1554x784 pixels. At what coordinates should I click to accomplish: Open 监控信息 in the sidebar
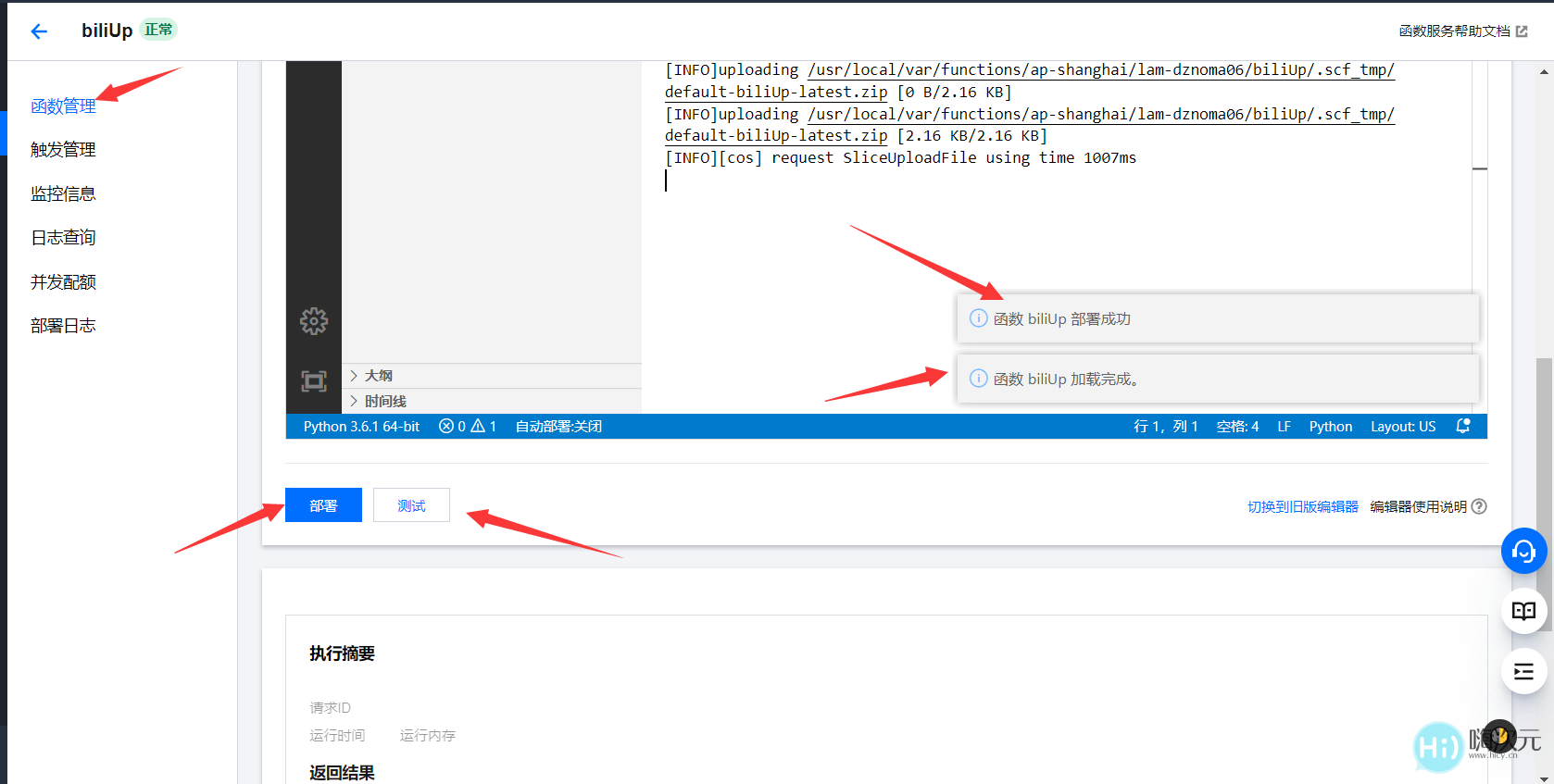click(x=63, y=194)
